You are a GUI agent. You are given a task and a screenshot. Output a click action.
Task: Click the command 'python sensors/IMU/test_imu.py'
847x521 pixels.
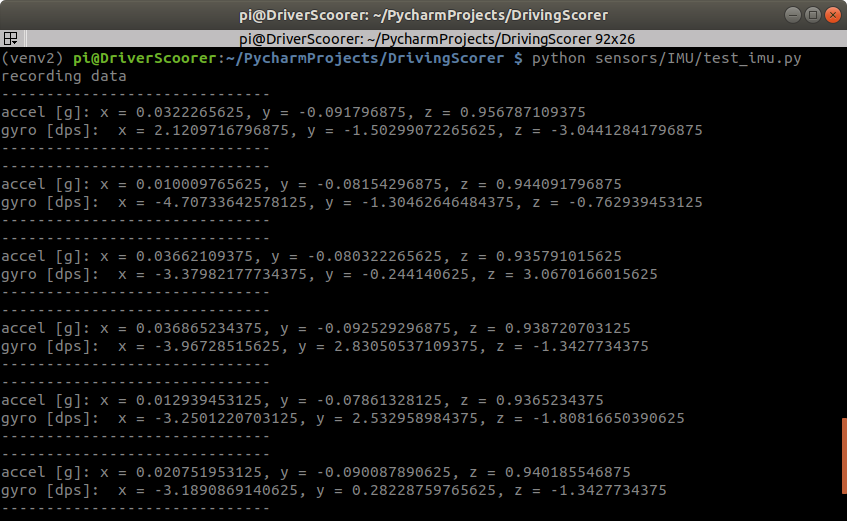[666, 59]
